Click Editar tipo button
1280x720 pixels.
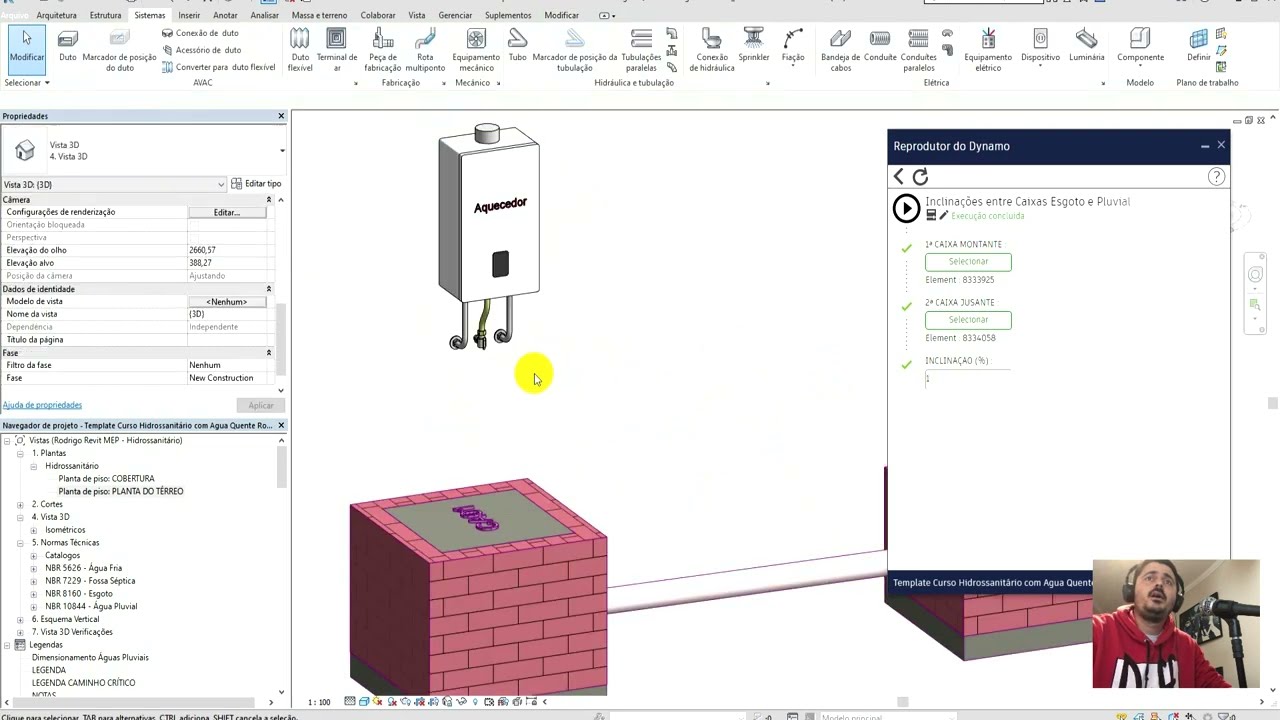point(256,184)
